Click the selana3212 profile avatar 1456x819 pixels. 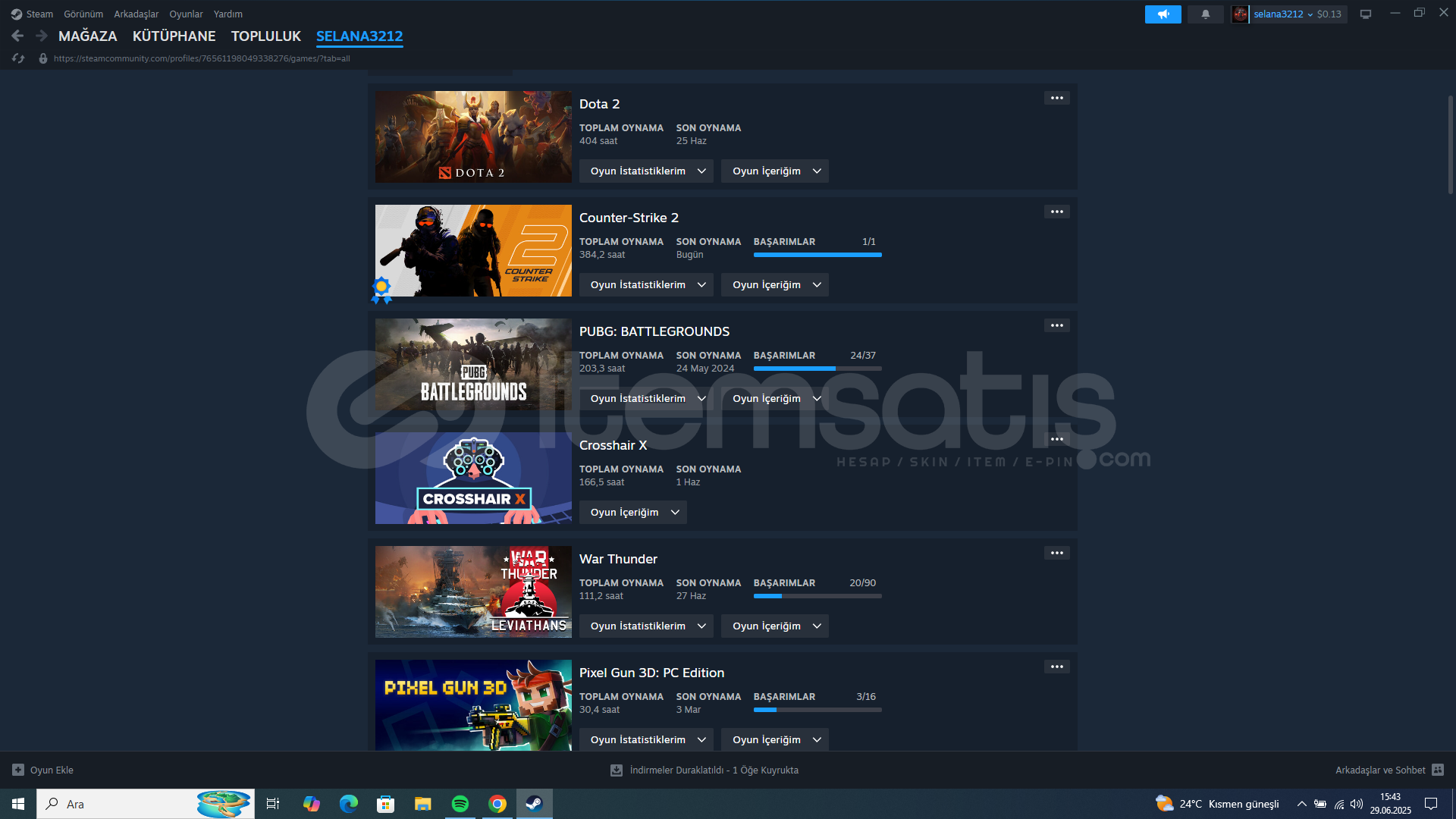[1241, 14]
